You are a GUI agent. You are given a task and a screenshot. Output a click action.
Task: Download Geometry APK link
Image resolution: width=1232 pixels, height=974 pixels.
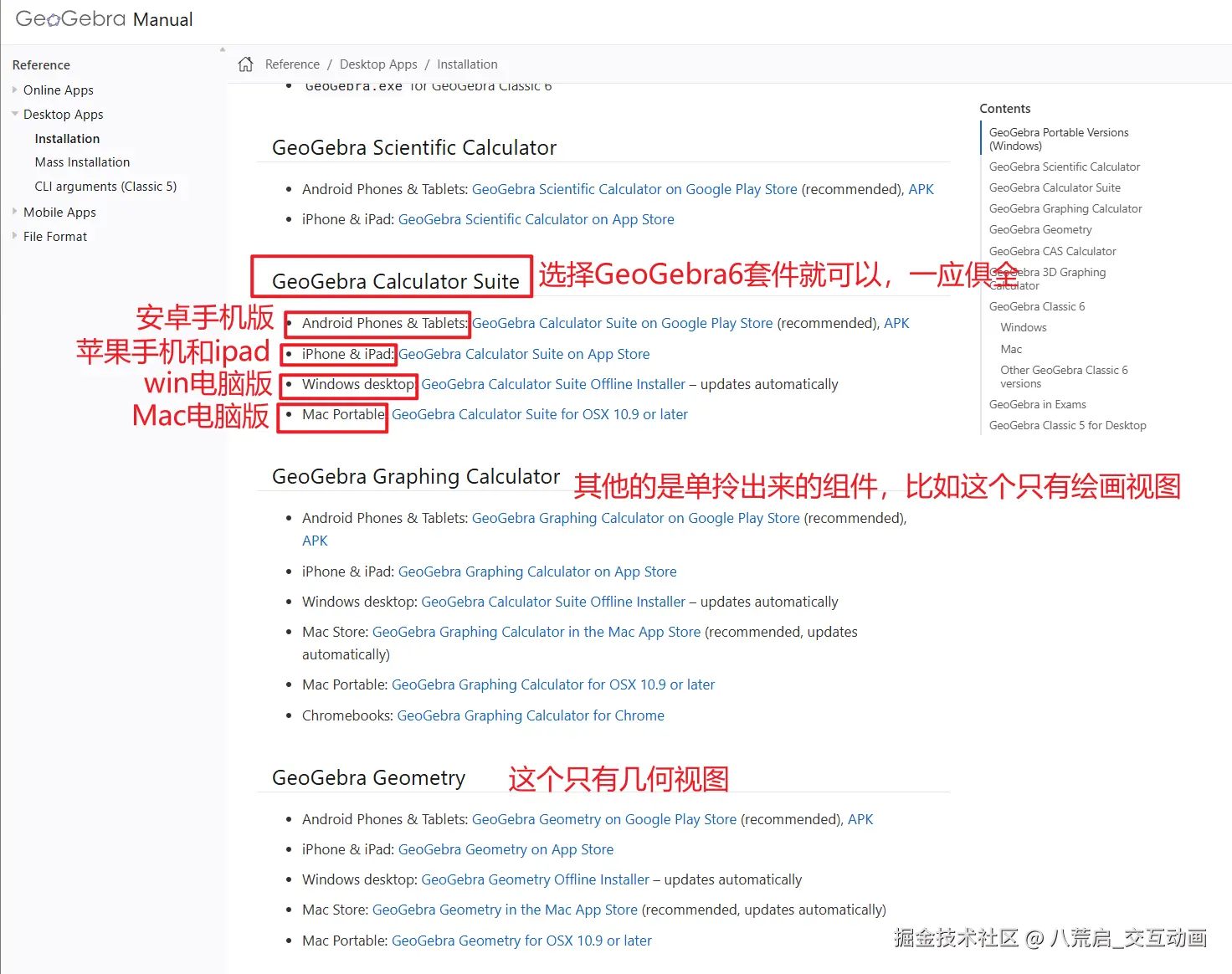(x=860, y=819)
